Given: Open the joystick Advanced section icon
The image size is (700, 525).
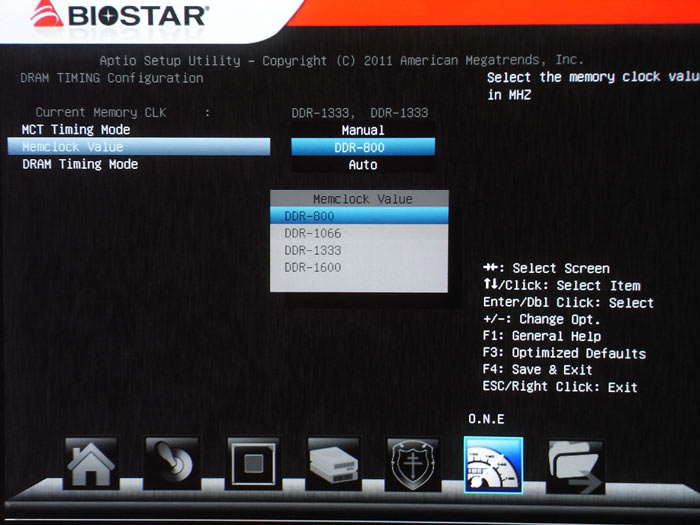Looking at the screenshot, I should click(x=172, y=464).
